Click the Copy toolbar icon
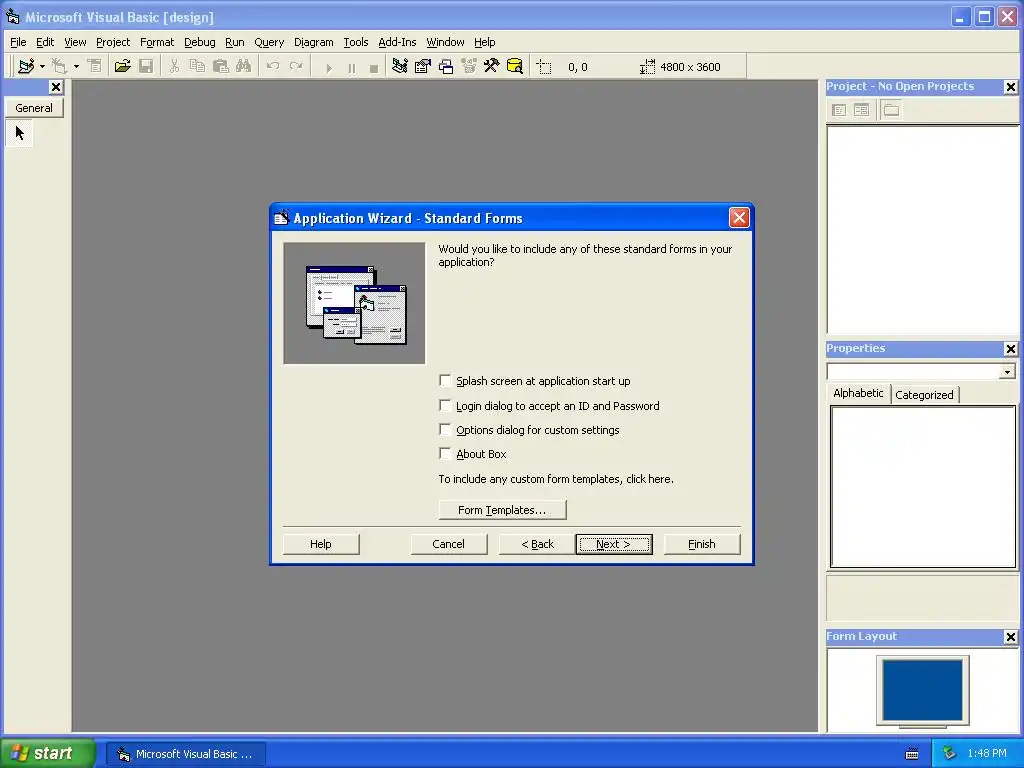The height and width of the screenshot is (768, 1024). click(197, 67)
